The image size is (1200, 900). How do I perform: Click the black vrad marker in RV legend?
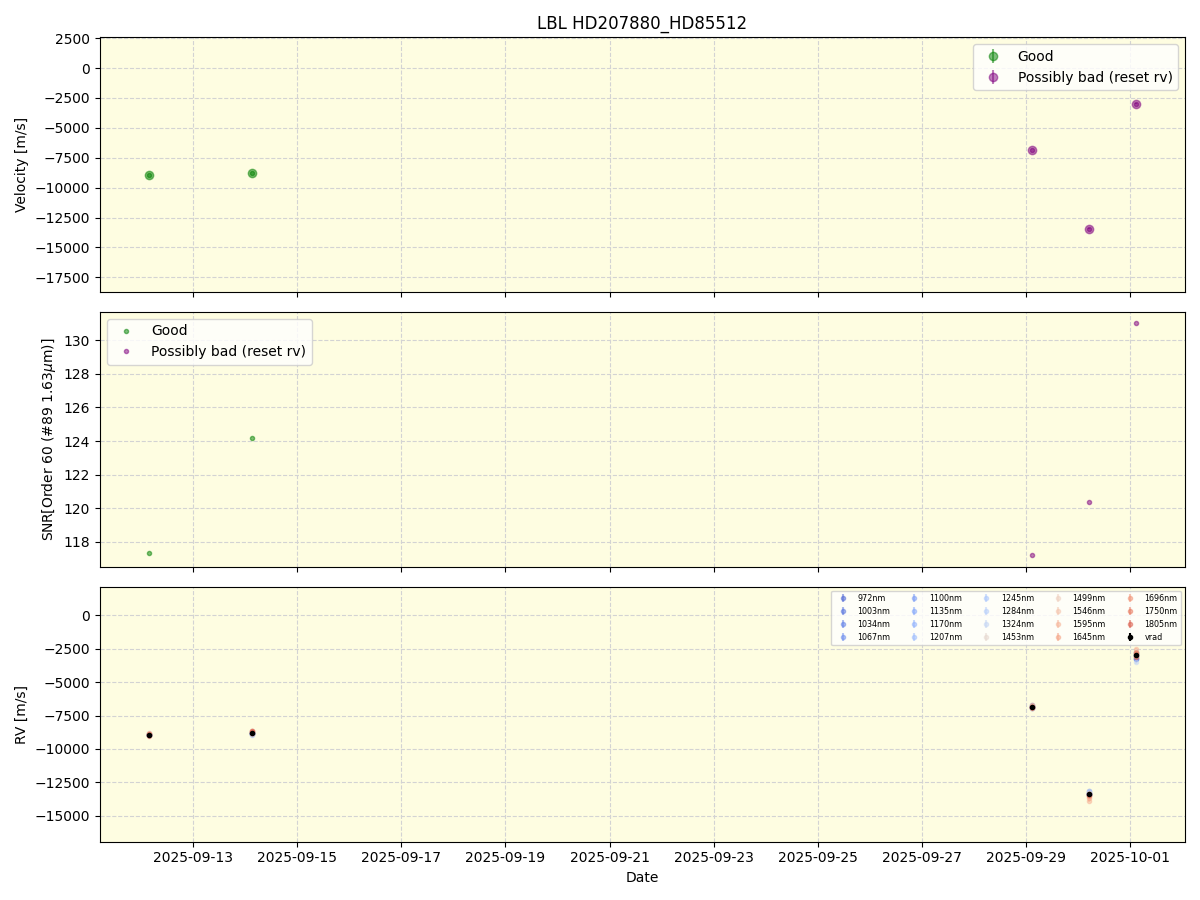pos(1130,637)
